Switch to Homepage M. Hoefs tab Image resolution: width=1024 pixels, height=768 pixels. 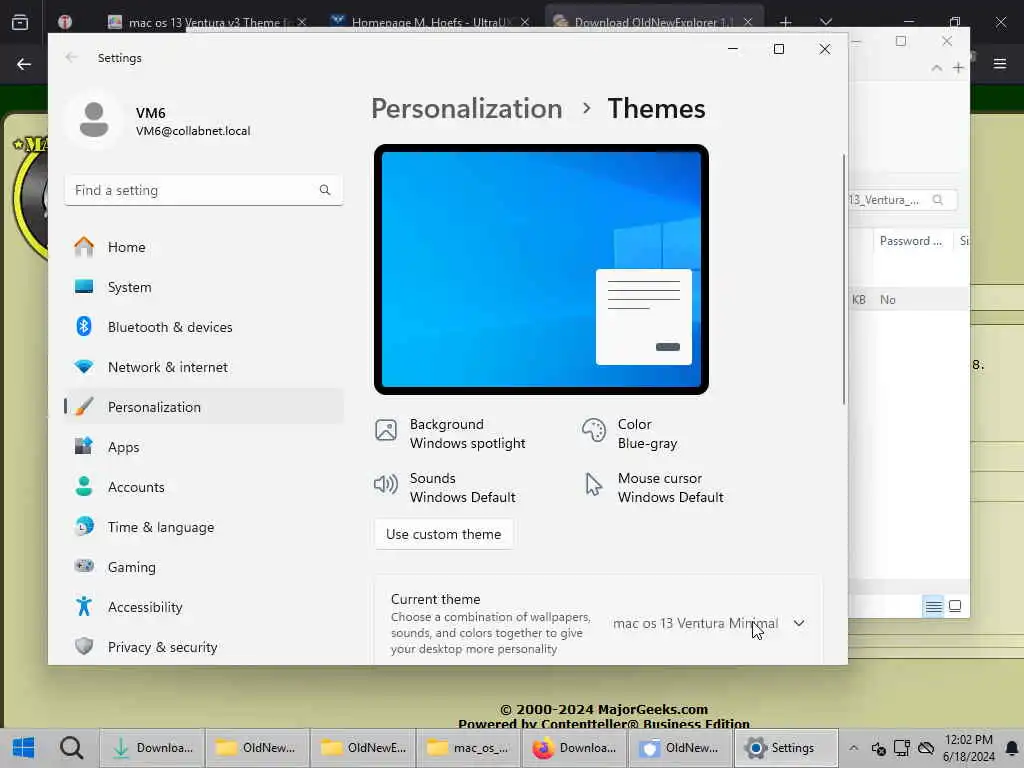click(430, 22)
